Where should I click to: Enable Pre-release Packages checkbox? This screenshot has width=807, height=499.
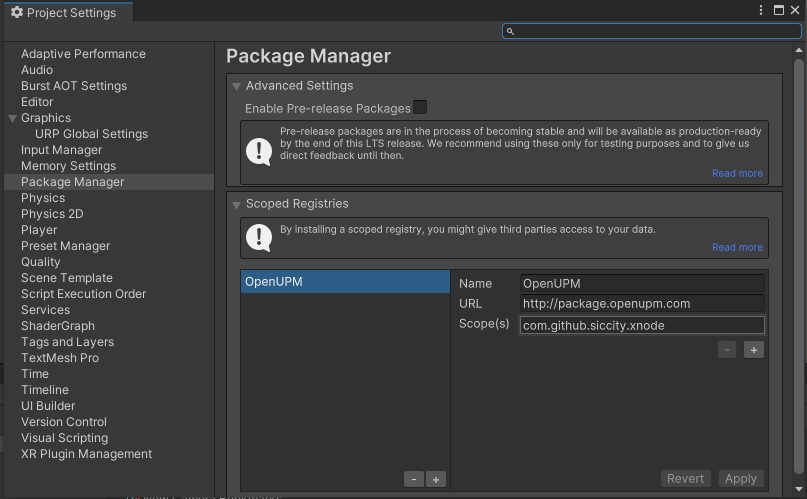[x=420, y=107]
